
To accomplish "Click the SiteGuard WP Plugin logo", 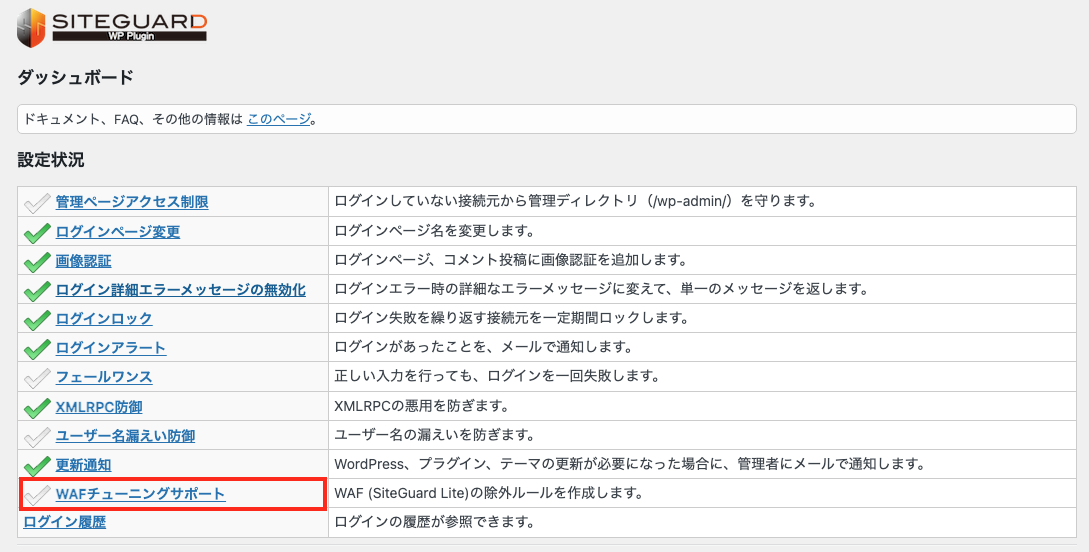I will (x=112, y=26).
